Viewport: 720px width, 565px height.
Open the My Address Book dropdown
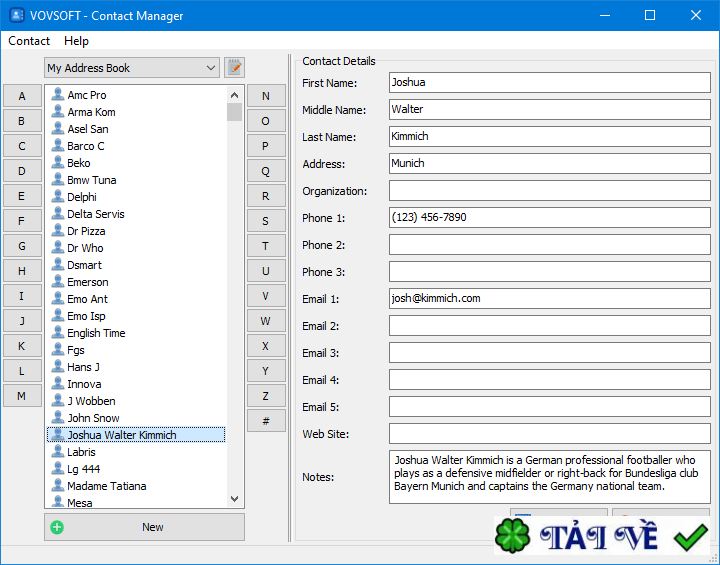(x=132, y=68)
